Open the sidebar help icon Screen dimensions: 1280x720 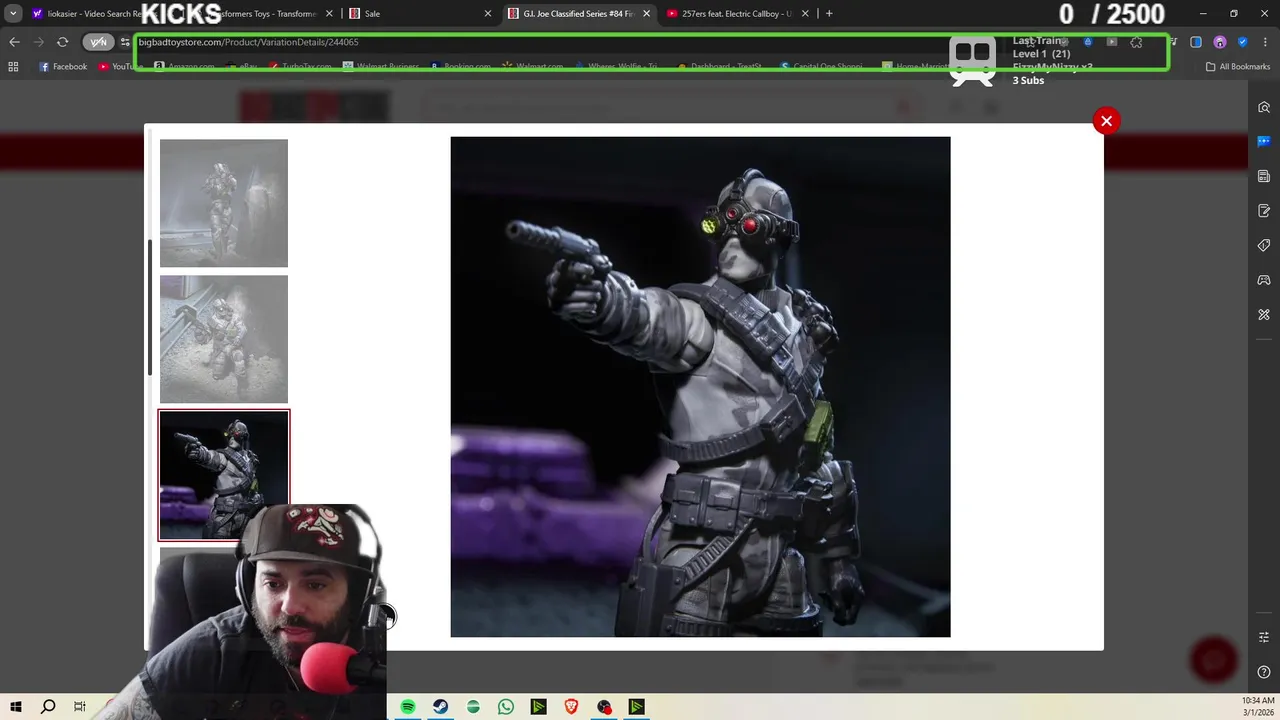pyautogui.click(x=1264, y=672)
